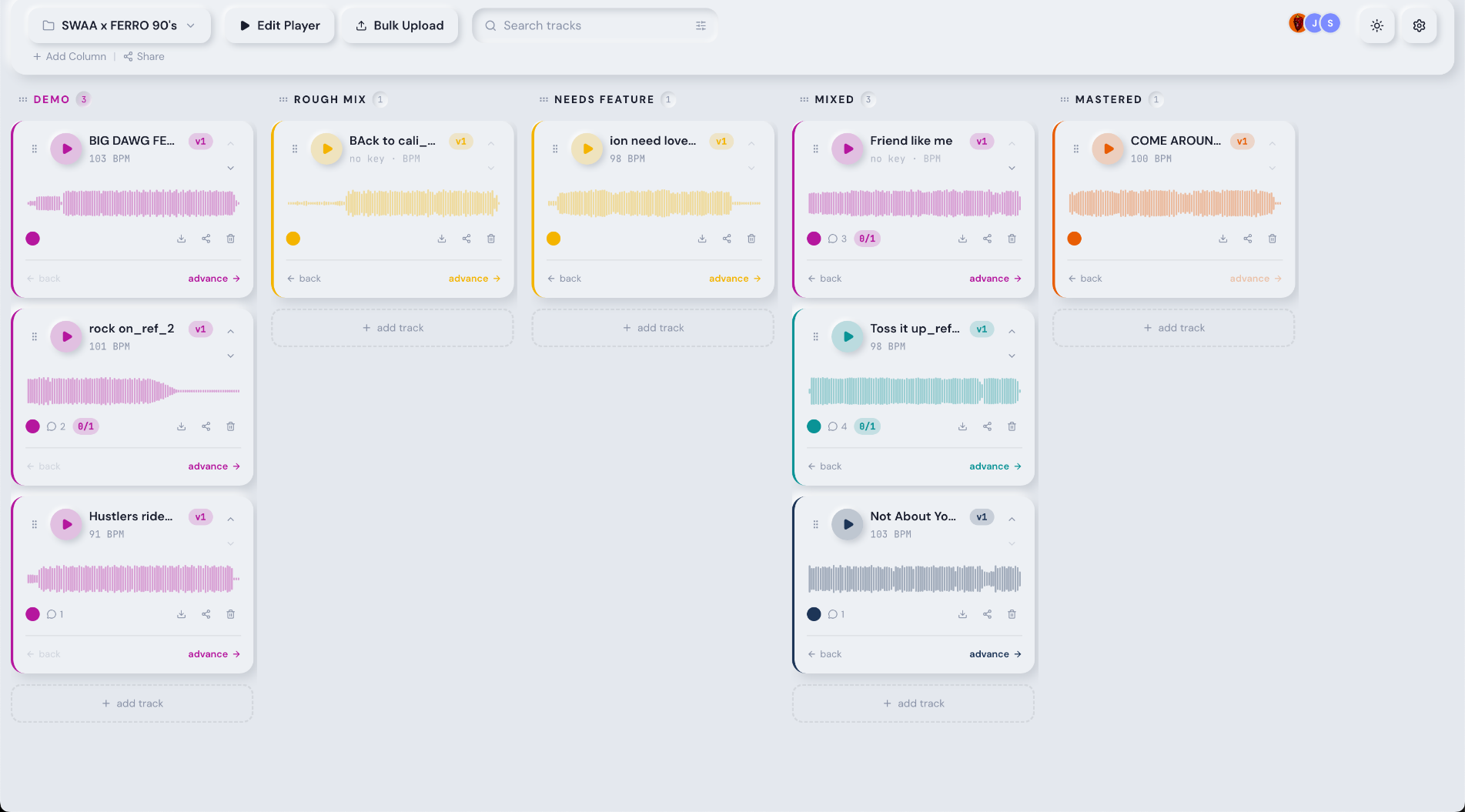Click up chevron on Not About Yo... card

tap(1012, 519)
